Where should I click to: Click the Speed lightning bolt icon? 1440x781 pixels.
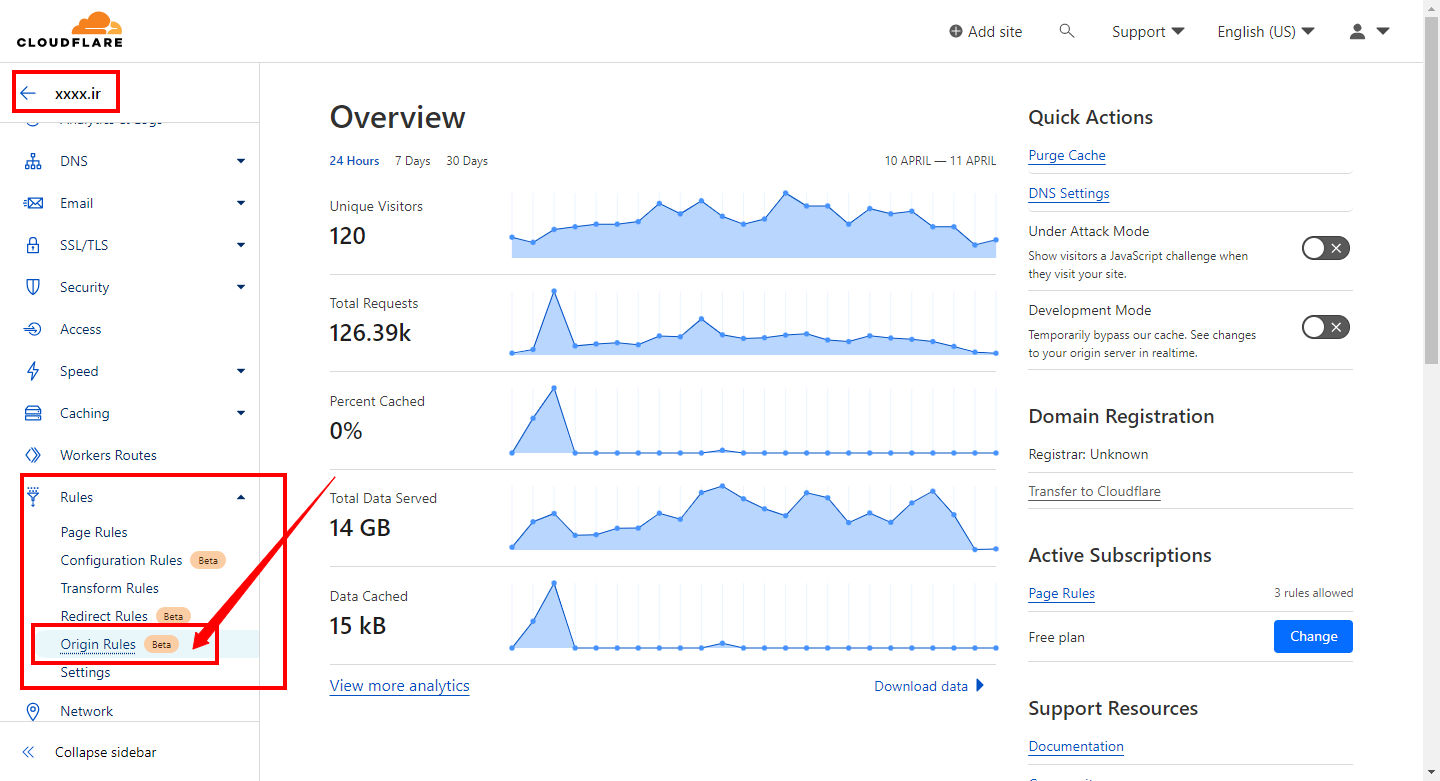[x=33, y=371]
